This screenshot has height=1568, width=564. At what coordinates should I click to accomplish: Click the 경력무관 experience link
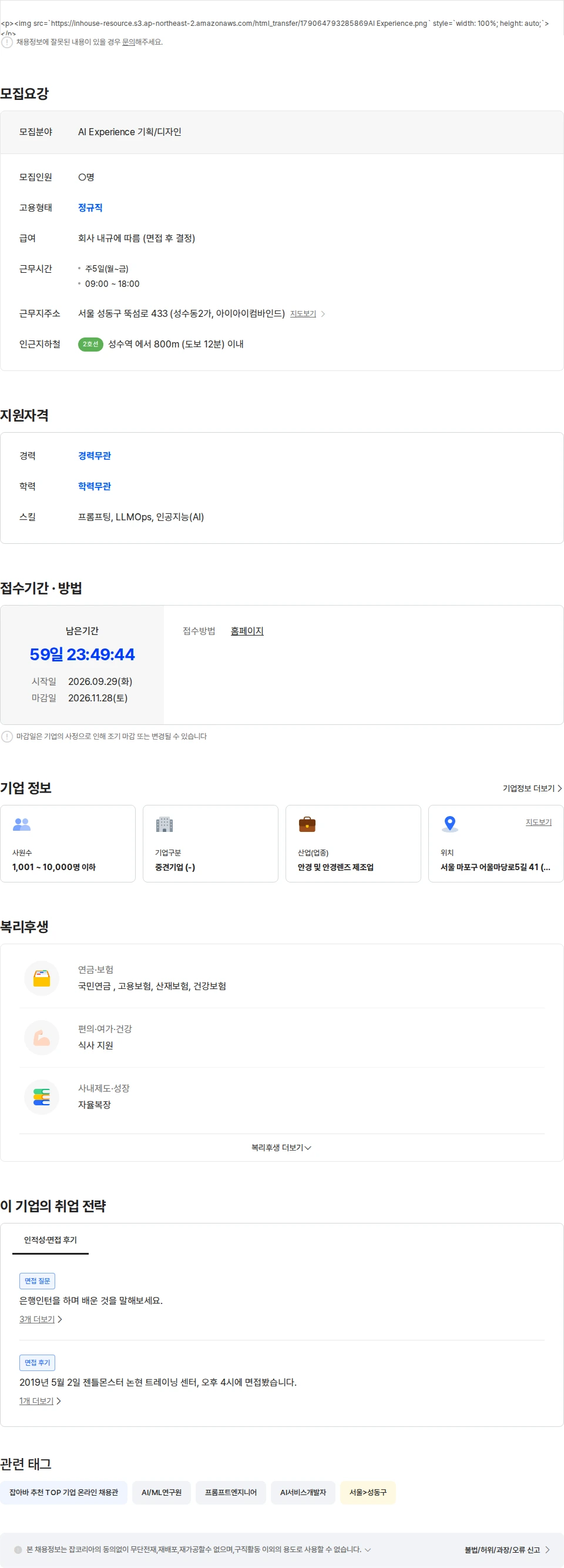pyautogui.click(x=95, y=455)
